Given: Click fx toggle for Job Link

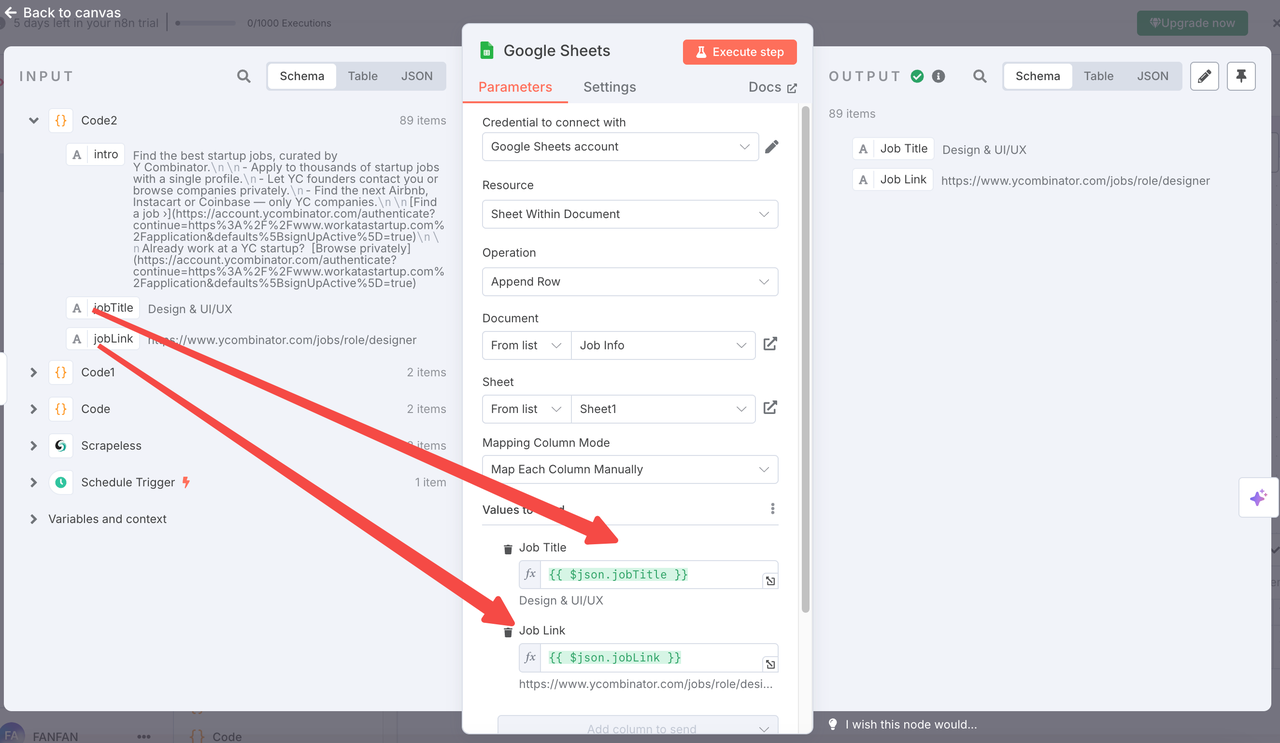Looking at the screenshot, I should (530, 657).
